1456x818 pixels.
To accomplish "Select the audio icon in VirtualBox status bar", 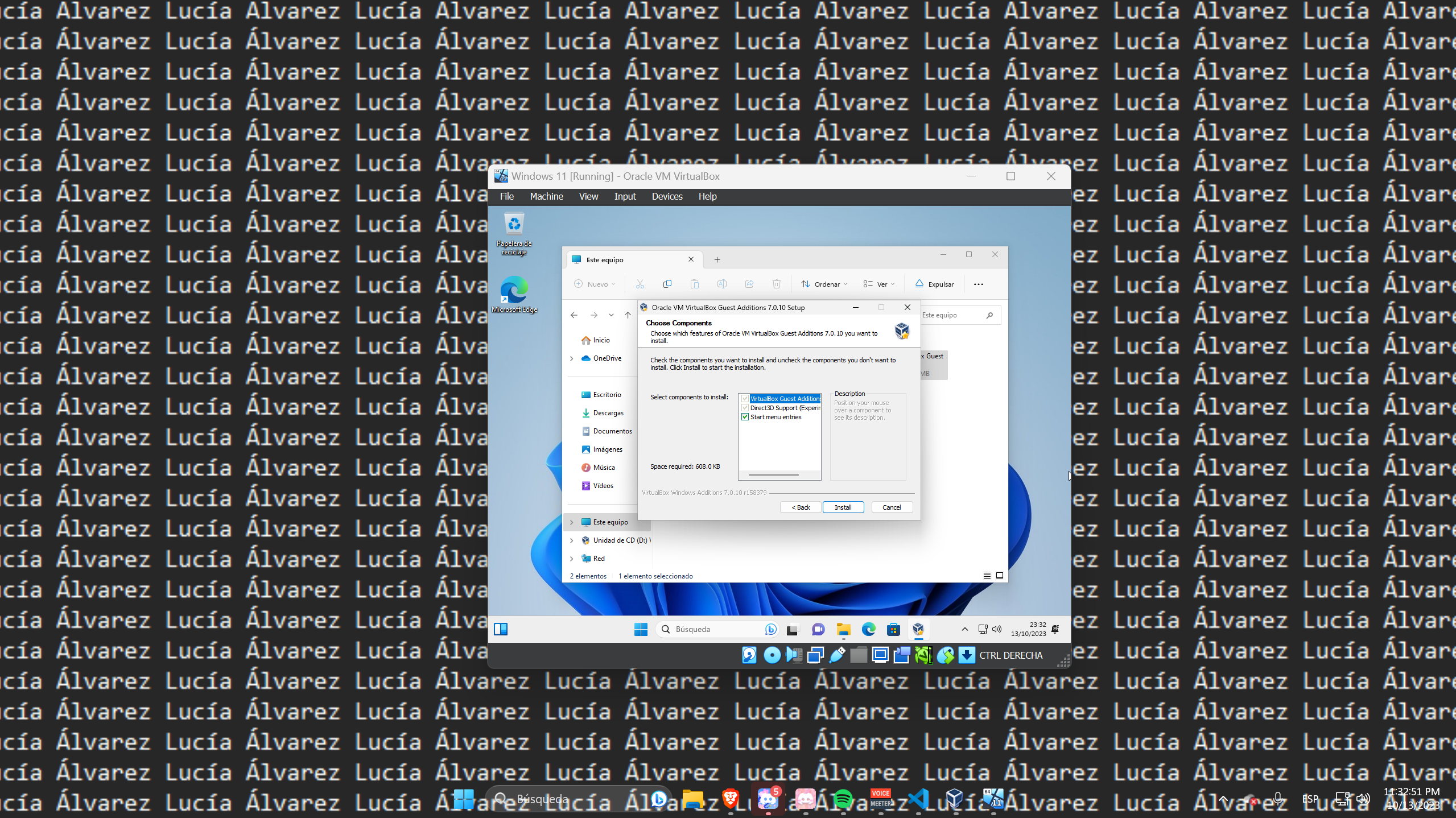I will (793, 655).
